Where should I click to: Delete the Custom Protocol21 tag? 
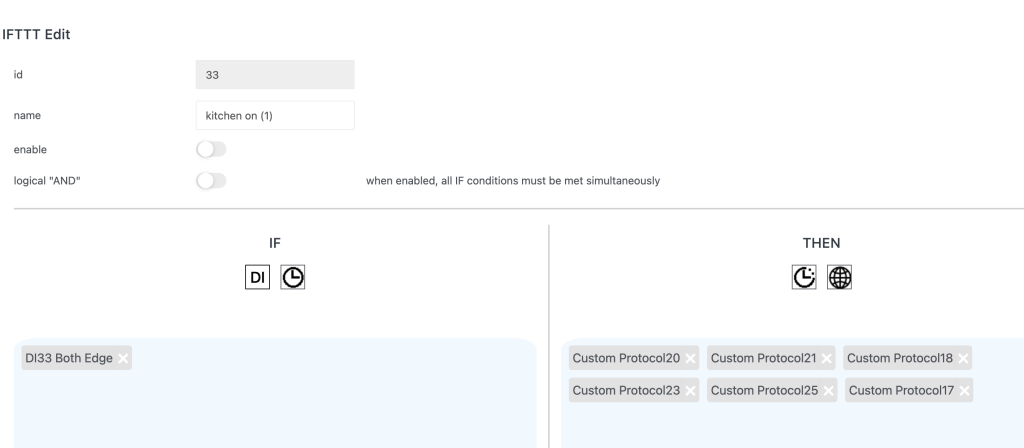click(827, 359)
